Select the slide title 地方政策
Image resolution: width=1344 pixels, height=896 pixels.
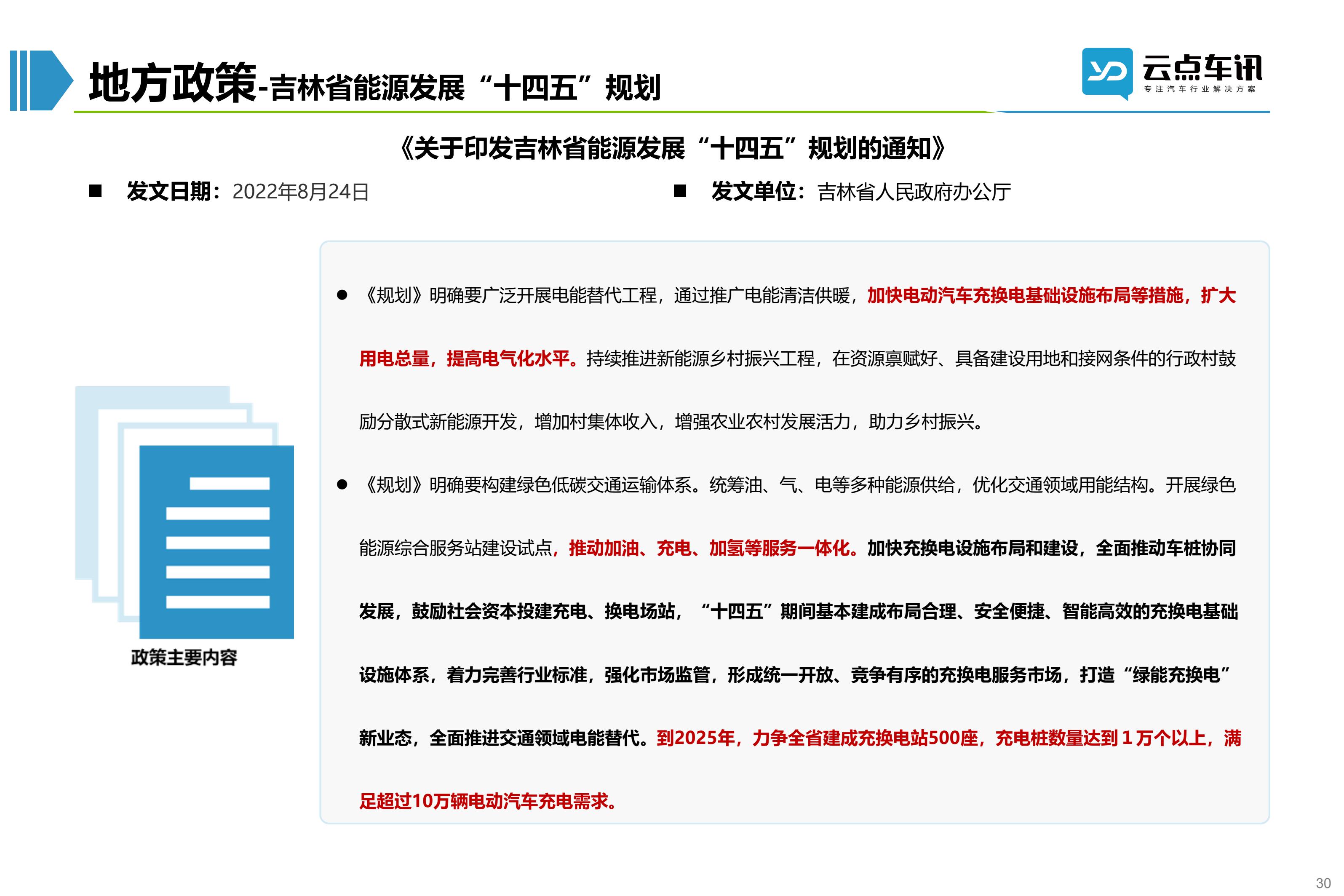coord(173,83)
